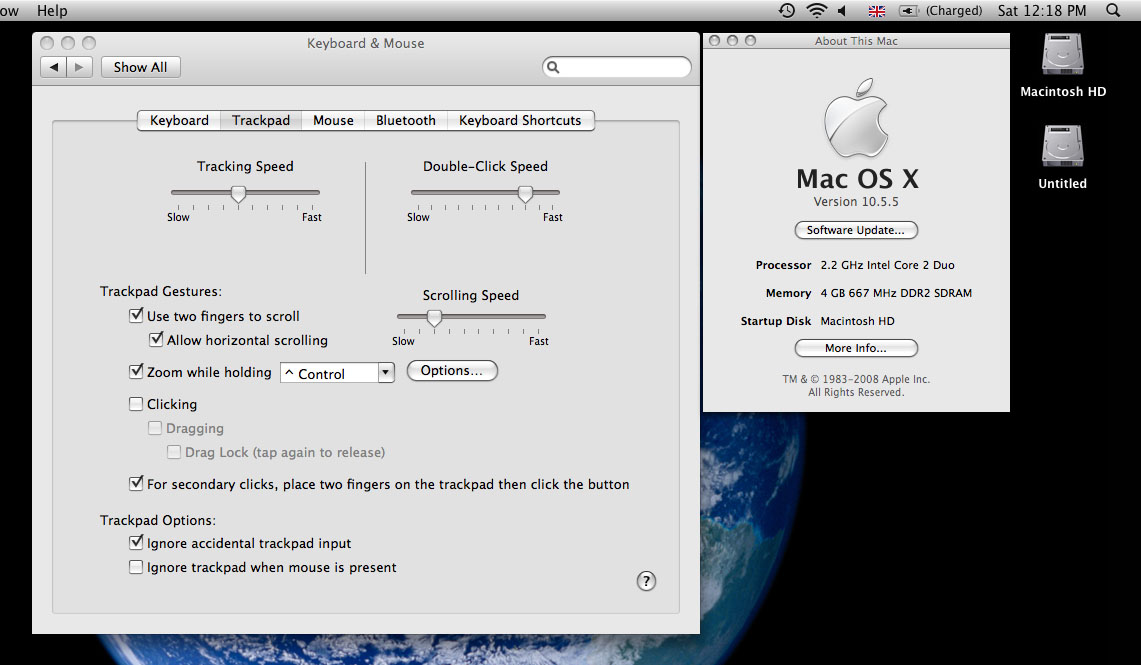Open the Bluetooth tab
This screenshot has width=1141, height=665.
(x=405, y=120)
